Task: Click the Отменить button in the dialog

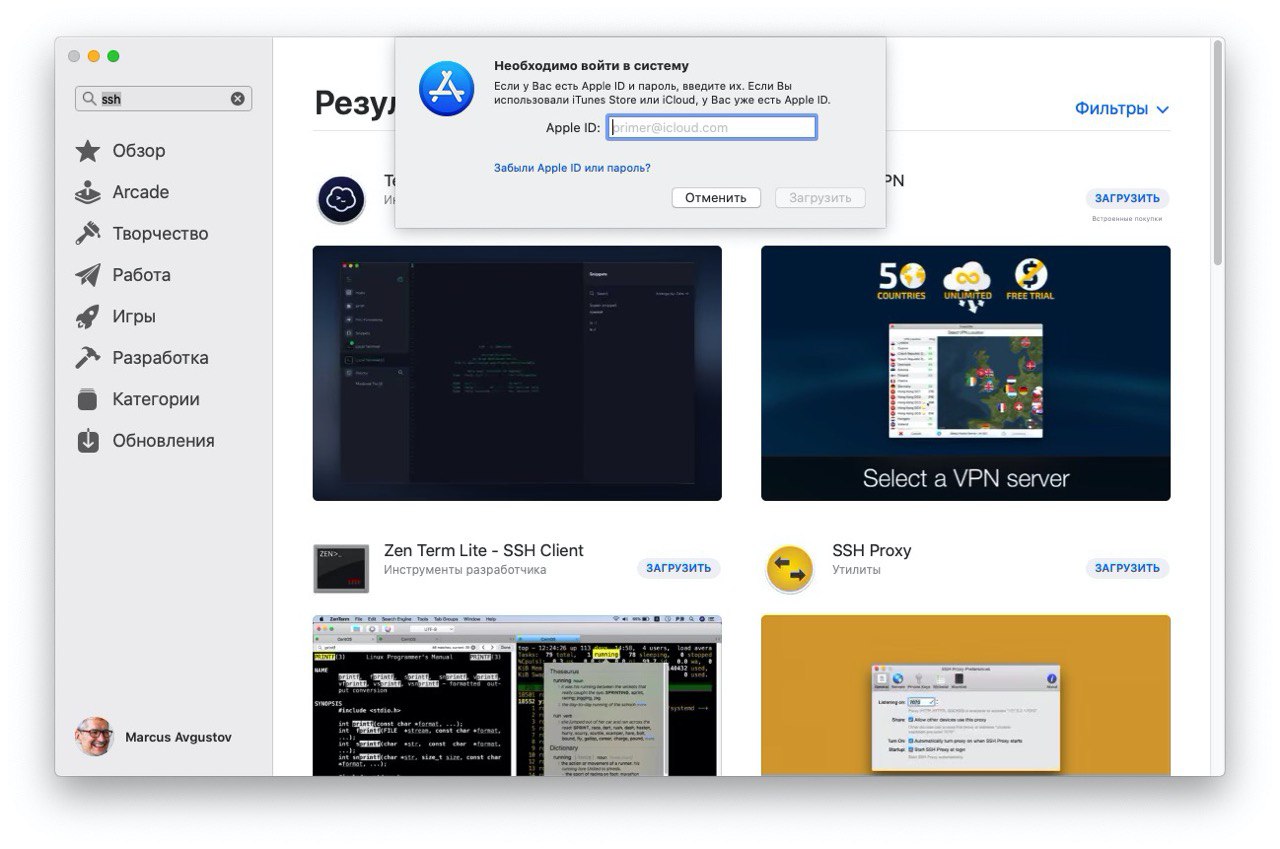Action: coord(716,198)
